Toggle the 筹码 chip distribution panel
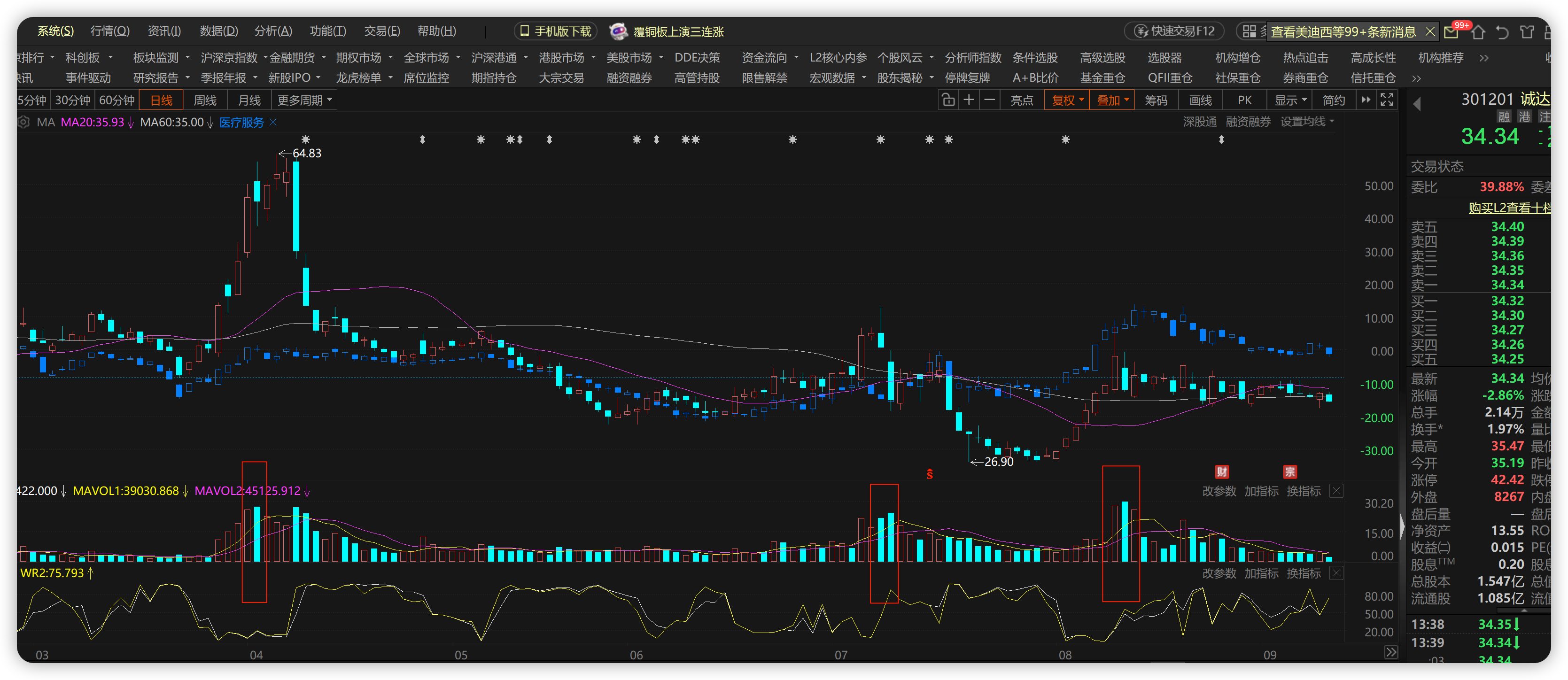This screenshot has width=1568, height=680. pos(1156,100)
